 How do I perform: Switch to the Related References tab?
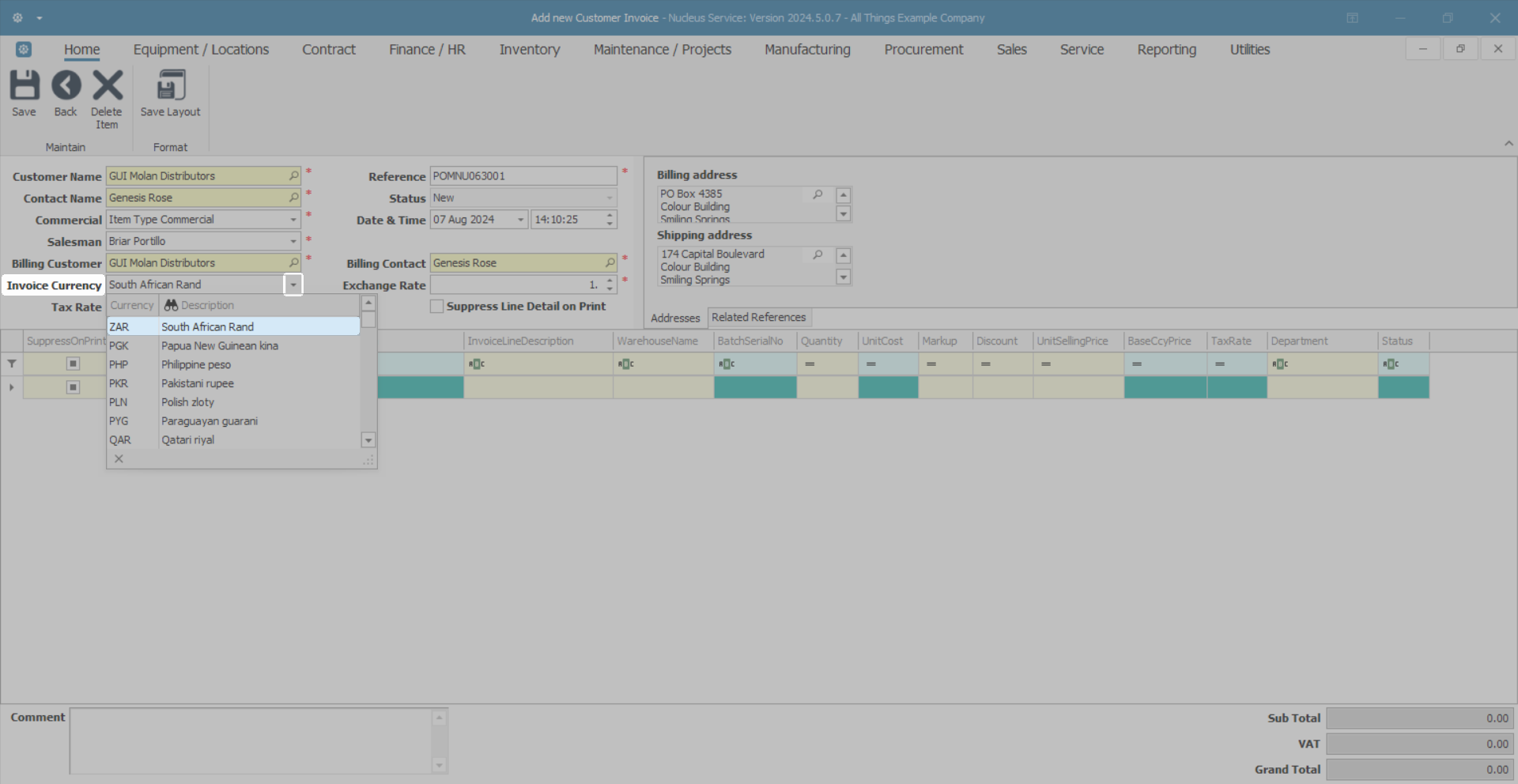coord(759,317)
